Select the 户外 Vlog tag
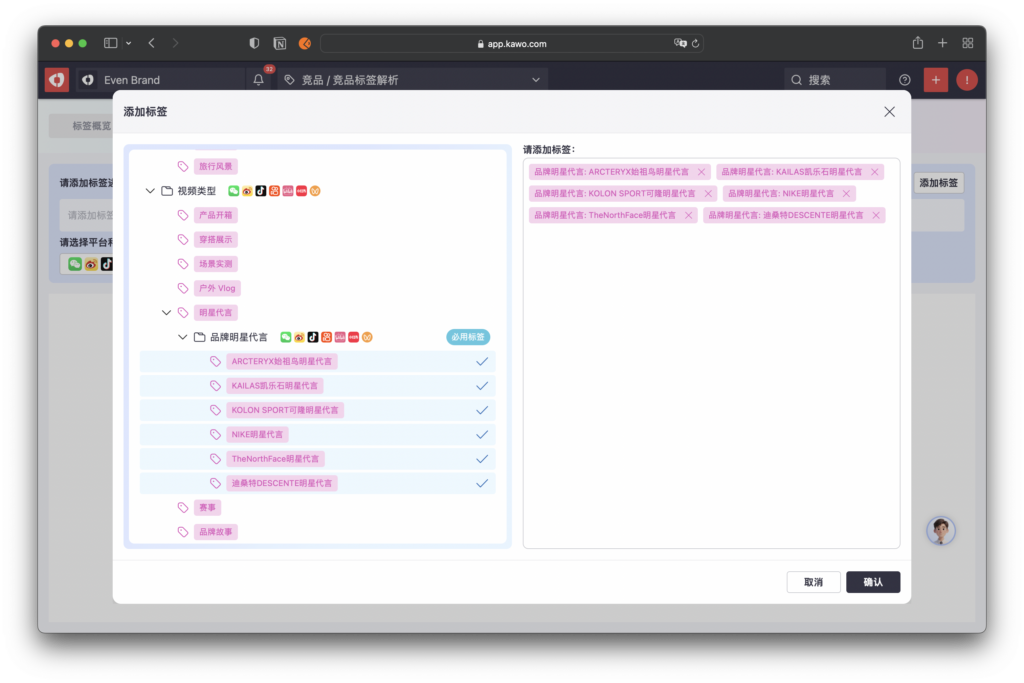Screen dimensions: 1024x683 click(217, 289)
